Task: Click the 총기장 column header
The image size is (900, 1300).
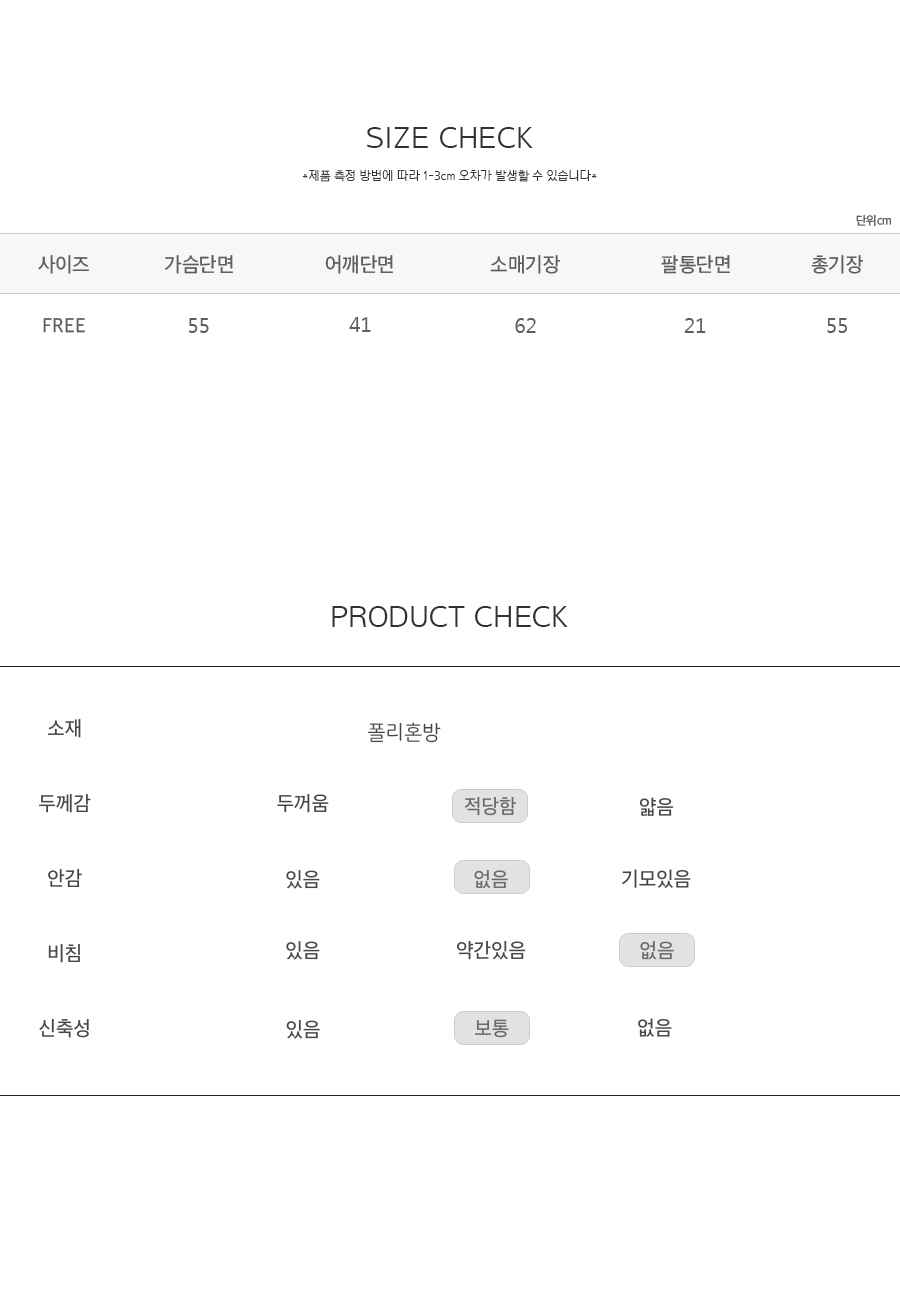Action: click(x=837, y=264)
